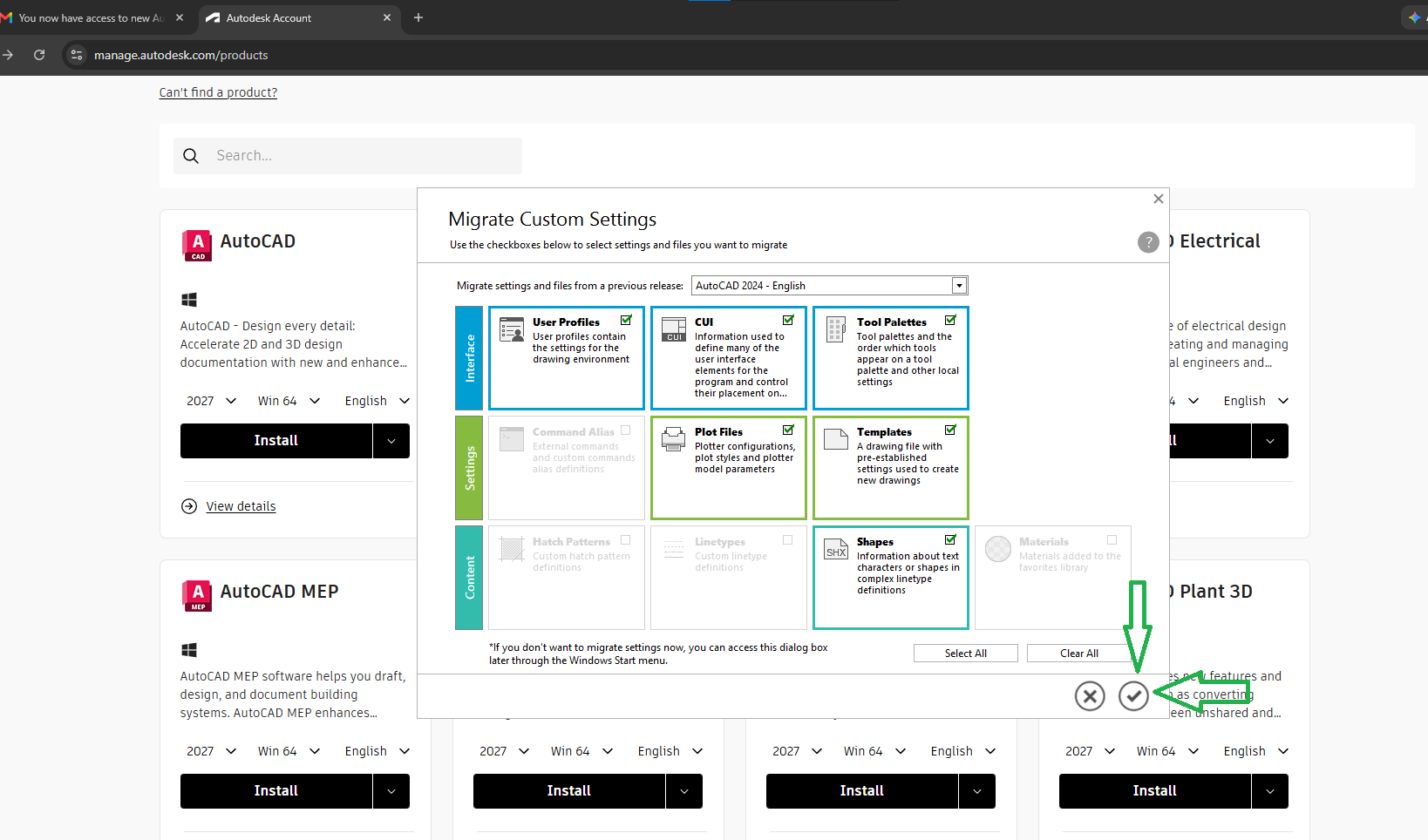Close the Migrate Custom Settings dialog
1428x840 pixels.
pos(1159,199)
